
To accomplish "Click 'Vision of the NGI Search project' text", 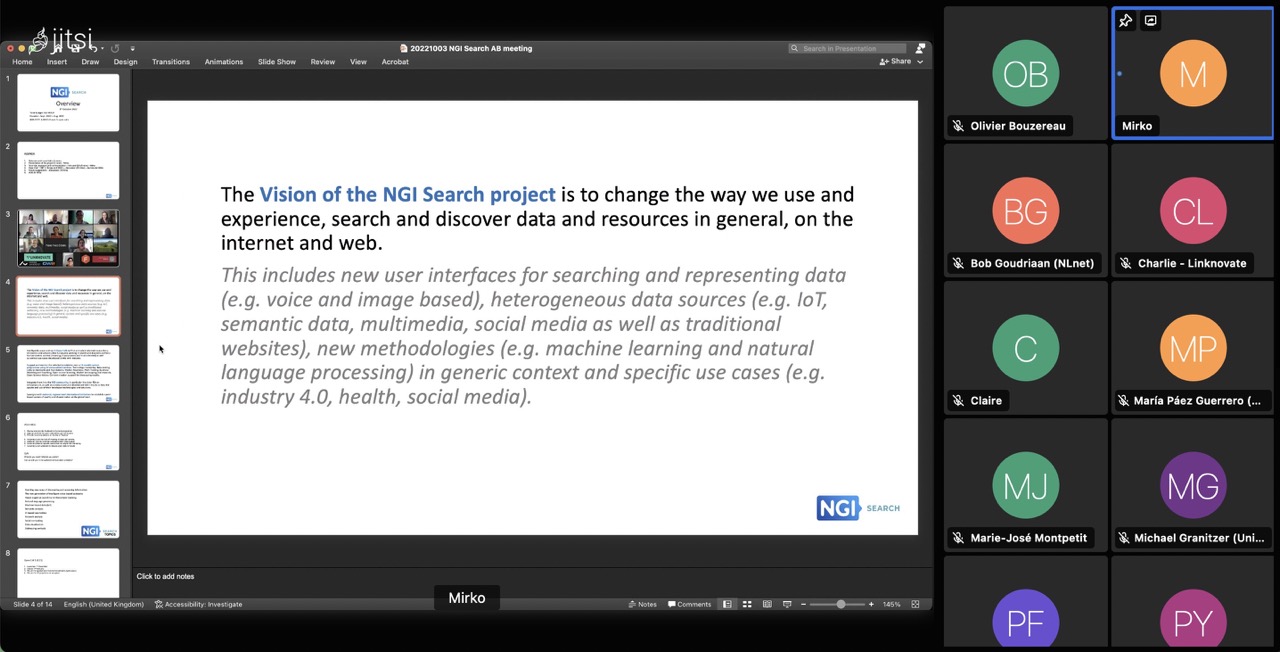I will pos(407,194).
